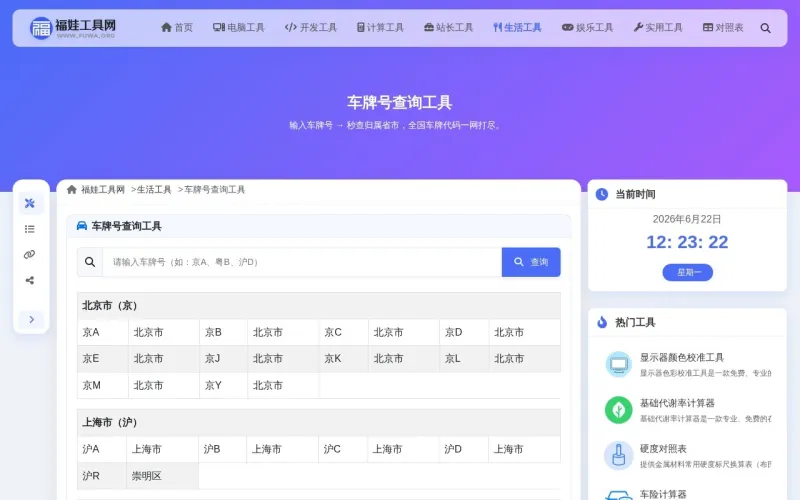Open 站长工具 menu
800x500 pixels.
(448, 28)
